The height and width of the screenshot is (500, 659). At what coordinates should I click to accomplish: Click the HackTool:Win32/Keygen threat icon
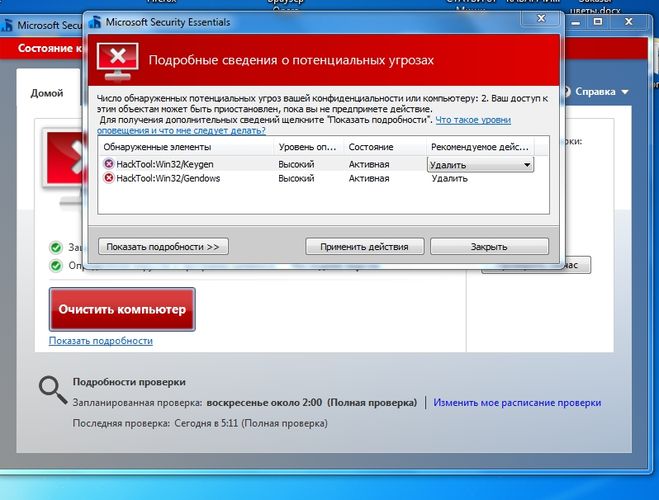click(x=109, y=164)
